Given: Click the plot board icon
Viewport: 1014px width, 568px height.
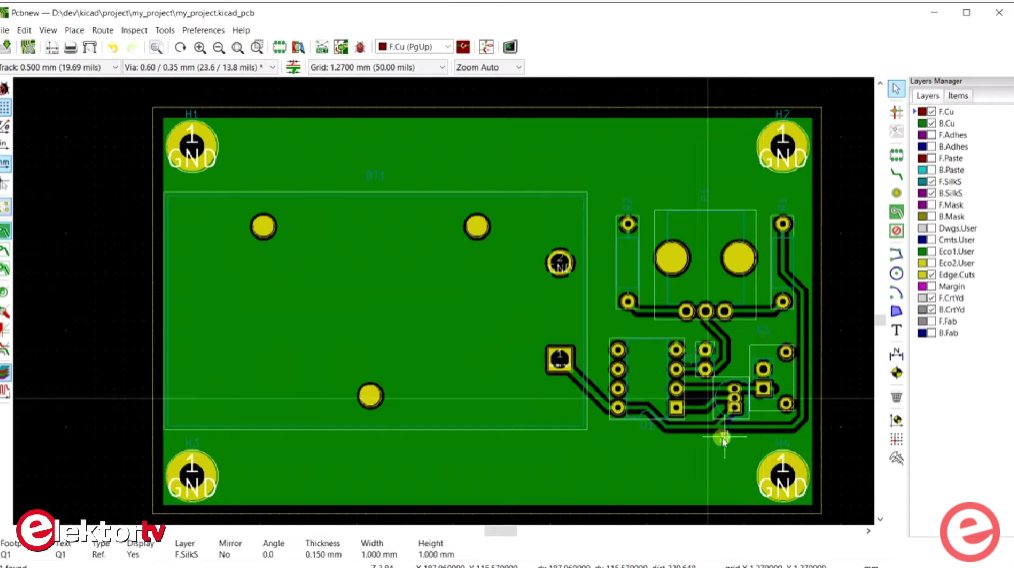Looking at the screenshot, I should 90,47.
